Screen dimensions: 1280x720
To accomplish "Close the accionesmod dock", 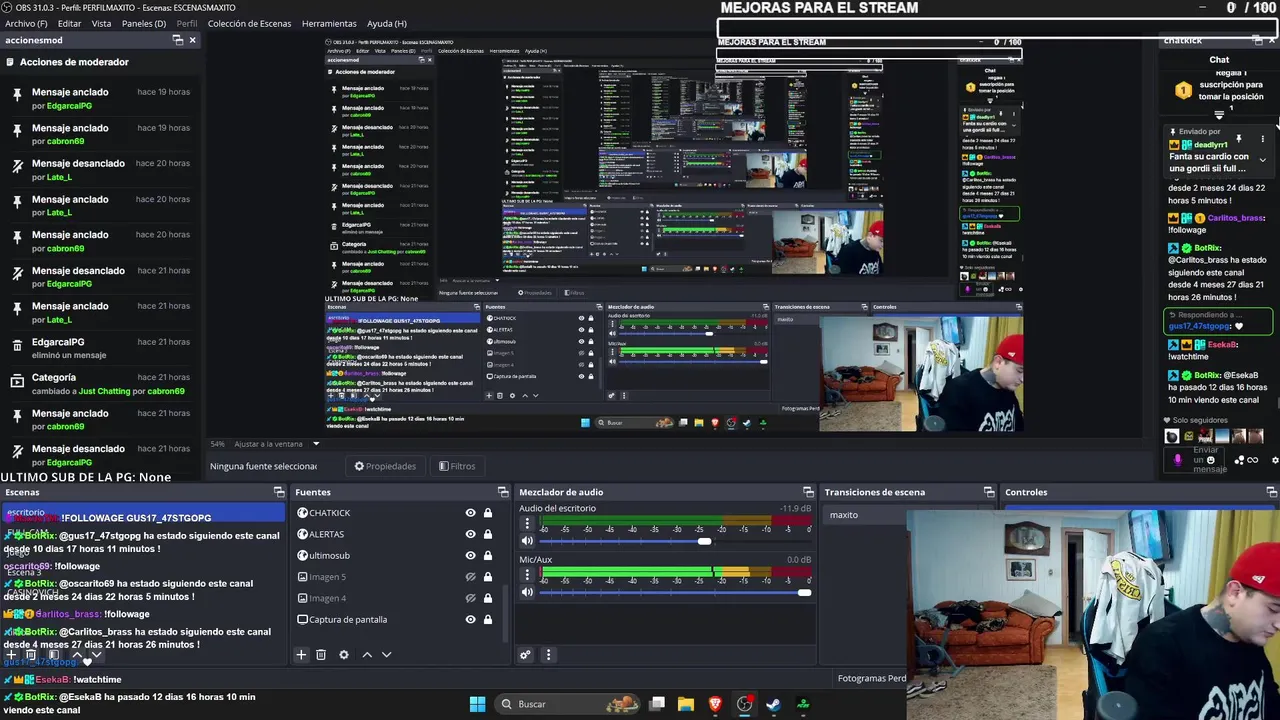I will 193,40.
